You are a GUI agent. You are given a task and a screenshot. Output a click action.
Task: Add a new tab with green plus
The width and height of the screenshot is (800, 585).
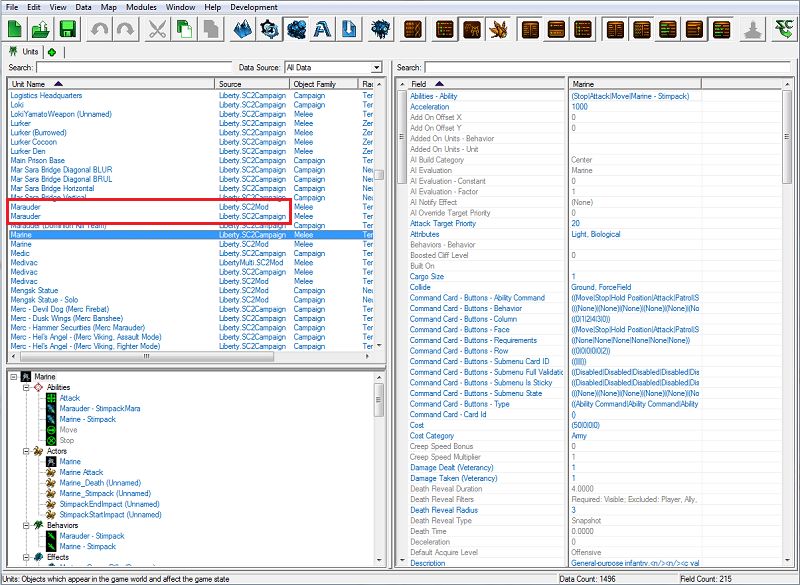coord(52,52)
